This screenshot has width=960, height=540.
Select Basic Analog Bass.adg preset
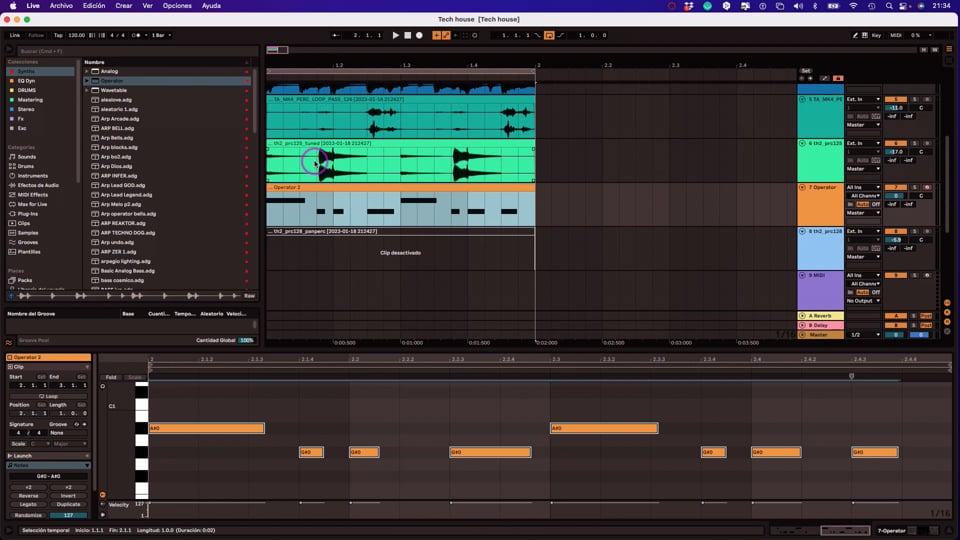[x=127, y=271]
